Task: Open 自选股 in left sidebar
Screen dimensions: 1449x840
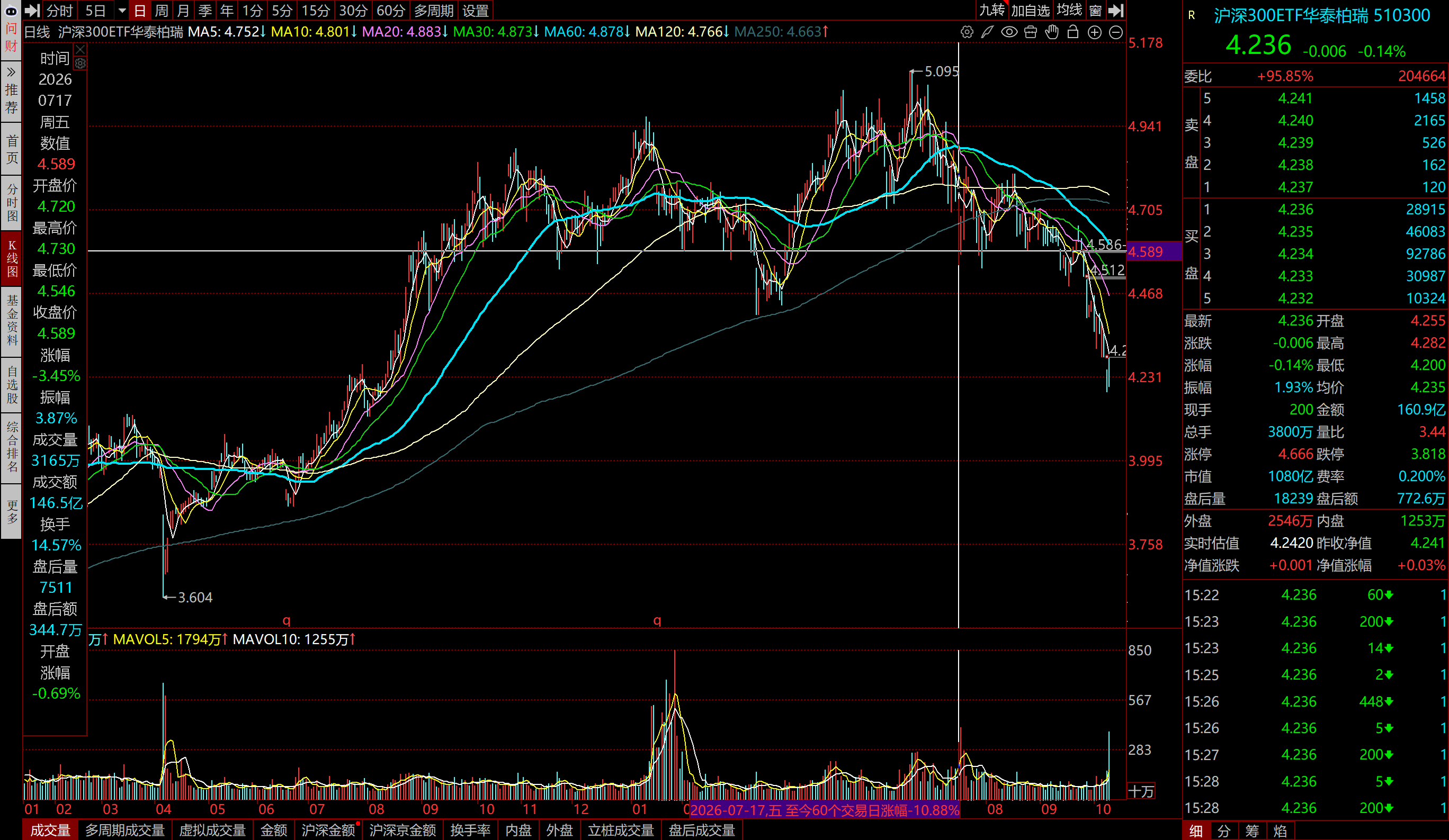Action: click(x=11, y=384)
